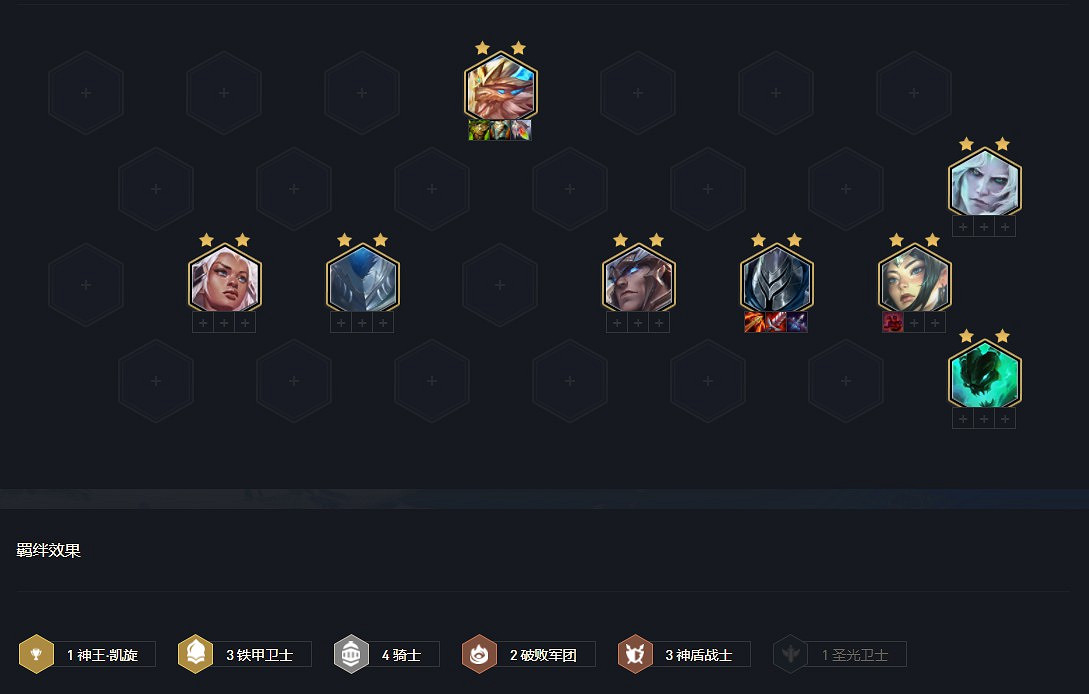Image resolution: width=1089 pixels, height=694 pixels.
Task: Open the 3 铁甲卫士 trait badge
Action: pos(244,654)
